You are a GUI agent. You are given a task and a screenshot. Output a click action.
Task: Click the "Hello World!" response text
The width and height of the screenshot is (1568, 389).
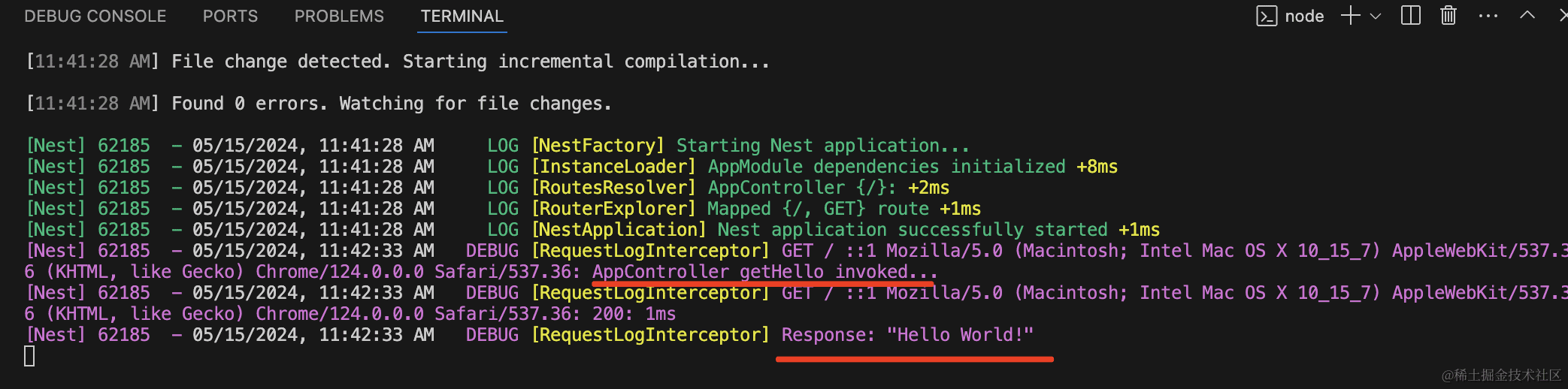point(960,335)
